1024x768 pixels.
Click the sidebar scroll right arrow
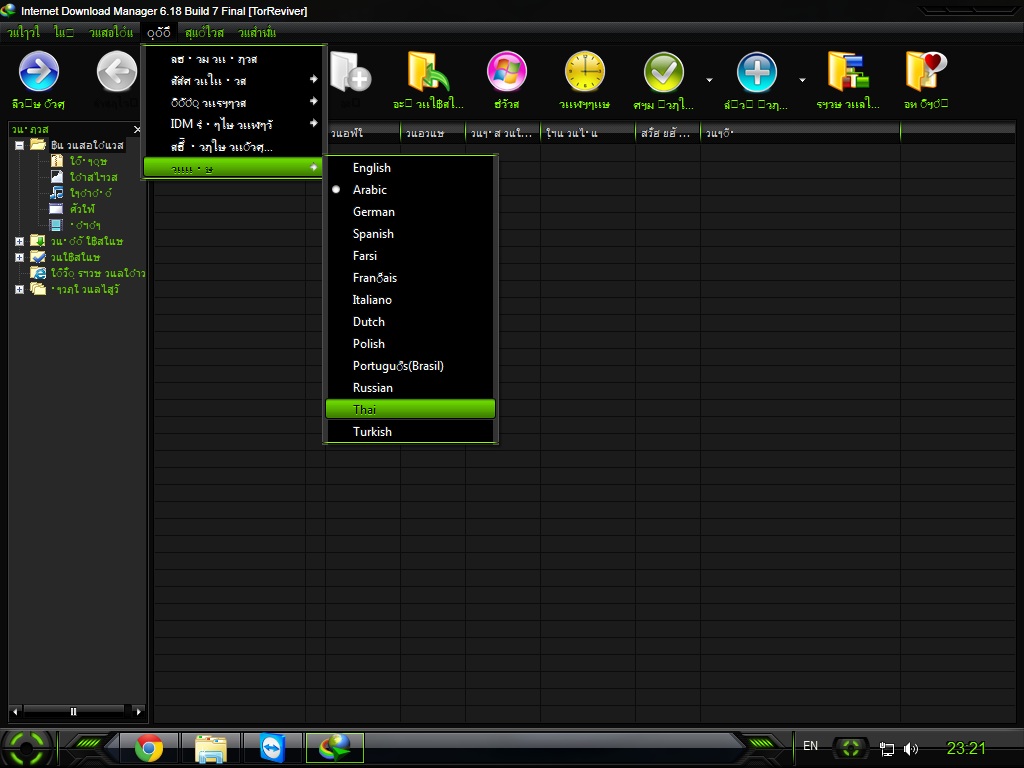pyautogui.click(x=137, y=711)
